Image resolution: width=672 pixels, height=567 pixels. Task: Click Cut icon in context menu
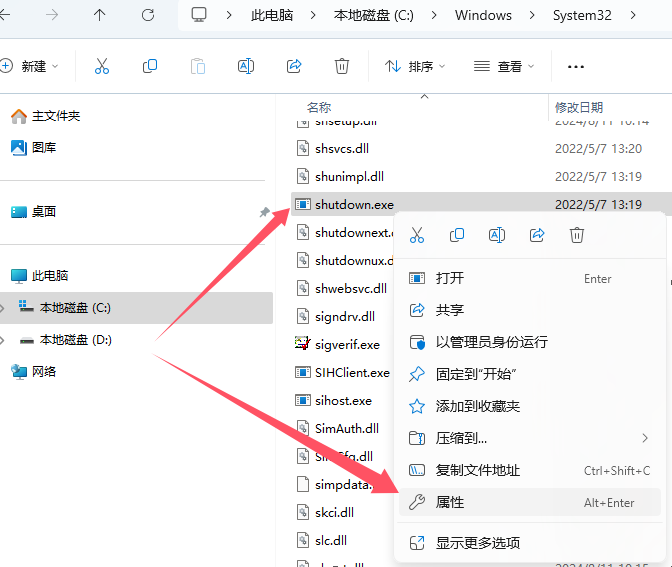417,235
